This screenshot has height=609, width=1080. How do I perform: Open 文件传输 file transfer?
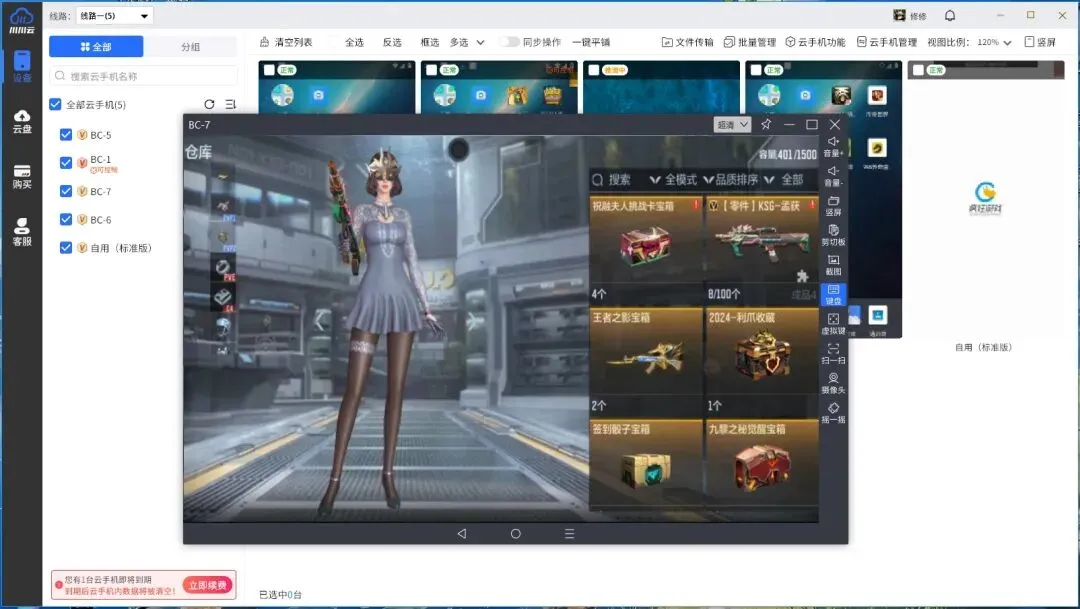[687, 42]
